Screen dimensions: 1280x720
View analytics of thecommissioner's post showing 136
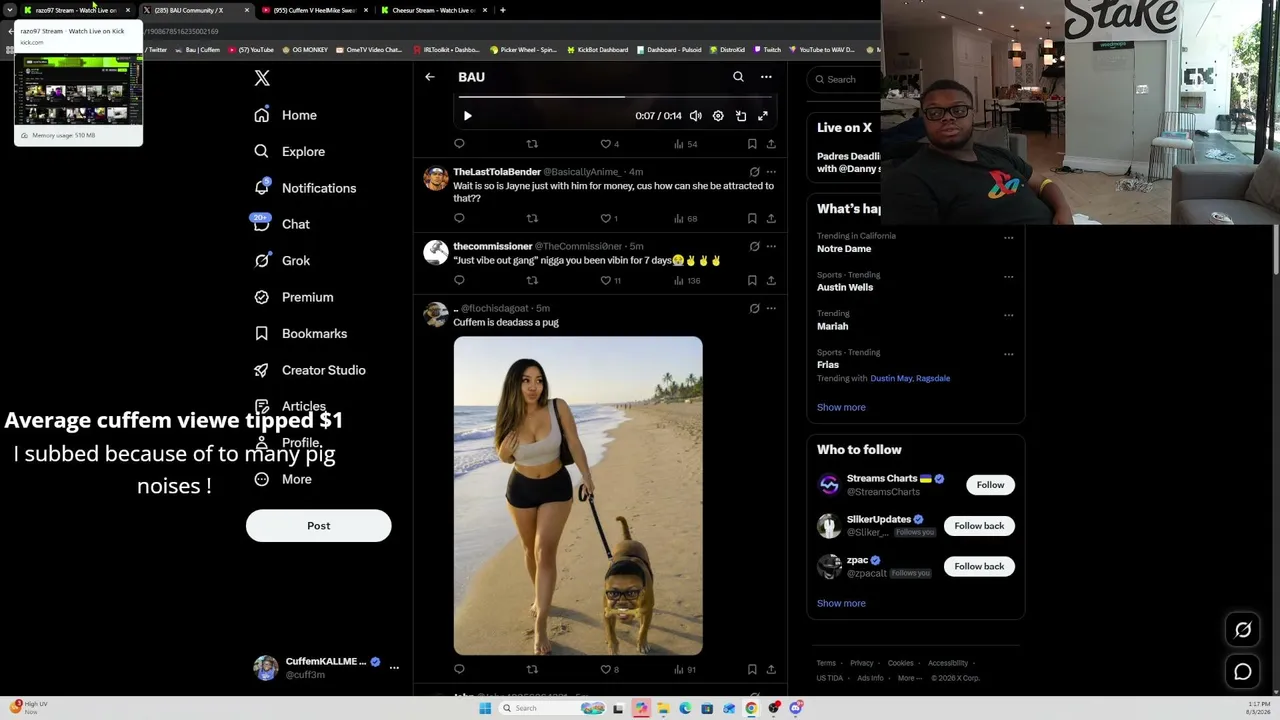pyautogui.click(x=686, y=280)
